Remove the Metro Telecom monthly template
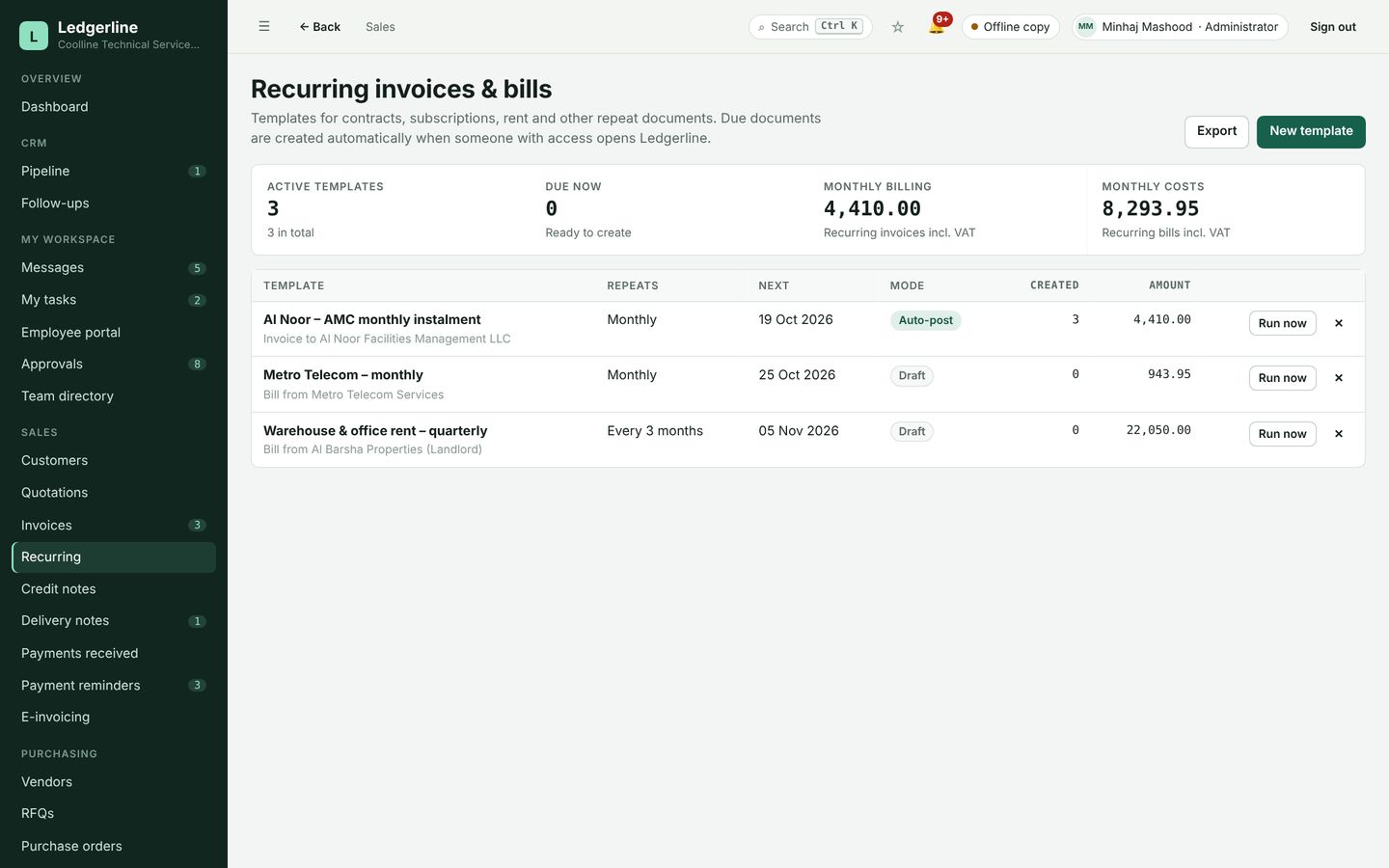 [x=1339, y=378]
